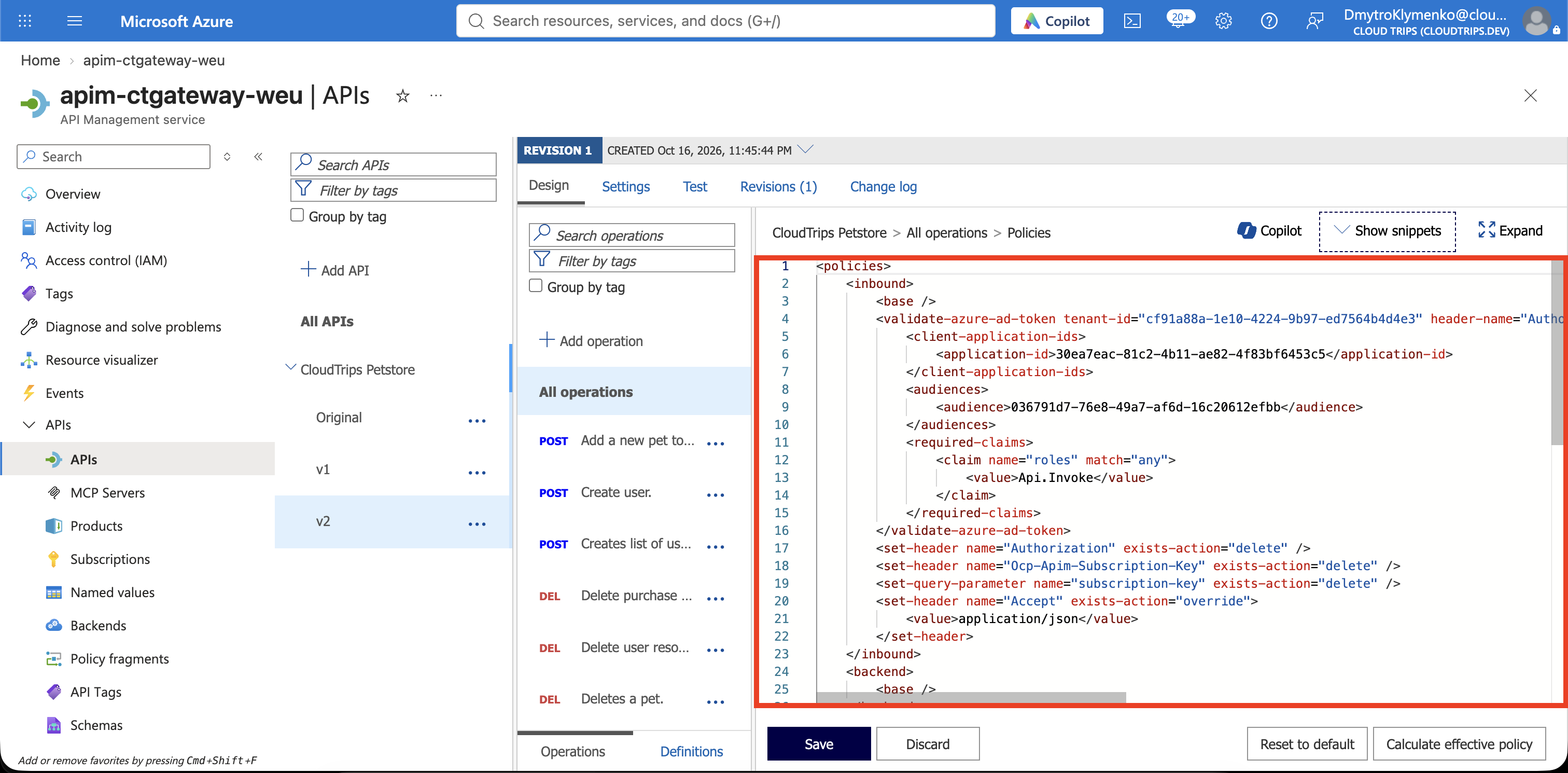Open the notifications bell with 20+ badge
The width and height of the screenshot is (1568, 773).
tap(1179, 20)
